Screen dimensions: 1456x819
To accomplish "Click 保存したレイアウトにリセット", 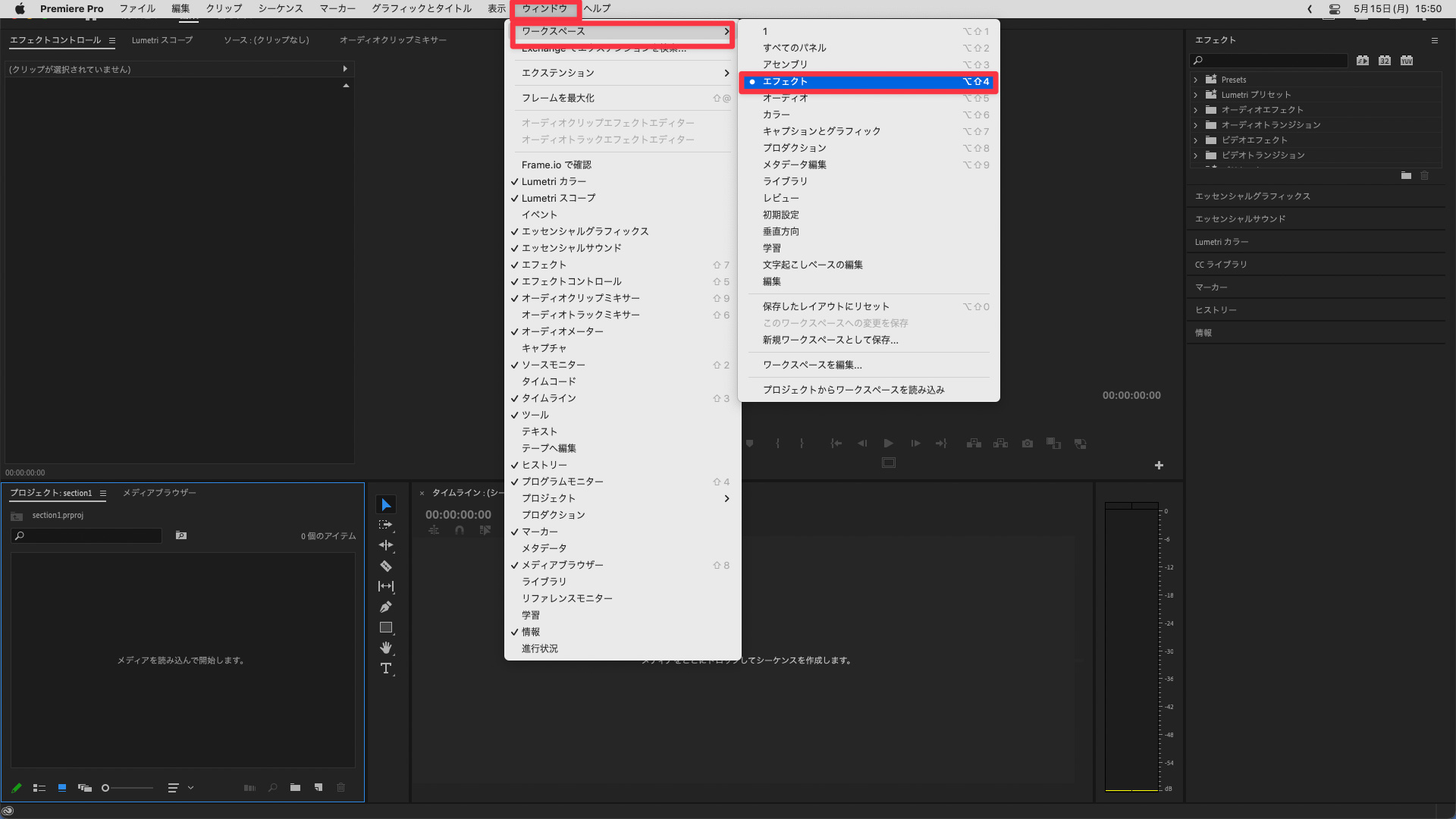I will 826,306.
